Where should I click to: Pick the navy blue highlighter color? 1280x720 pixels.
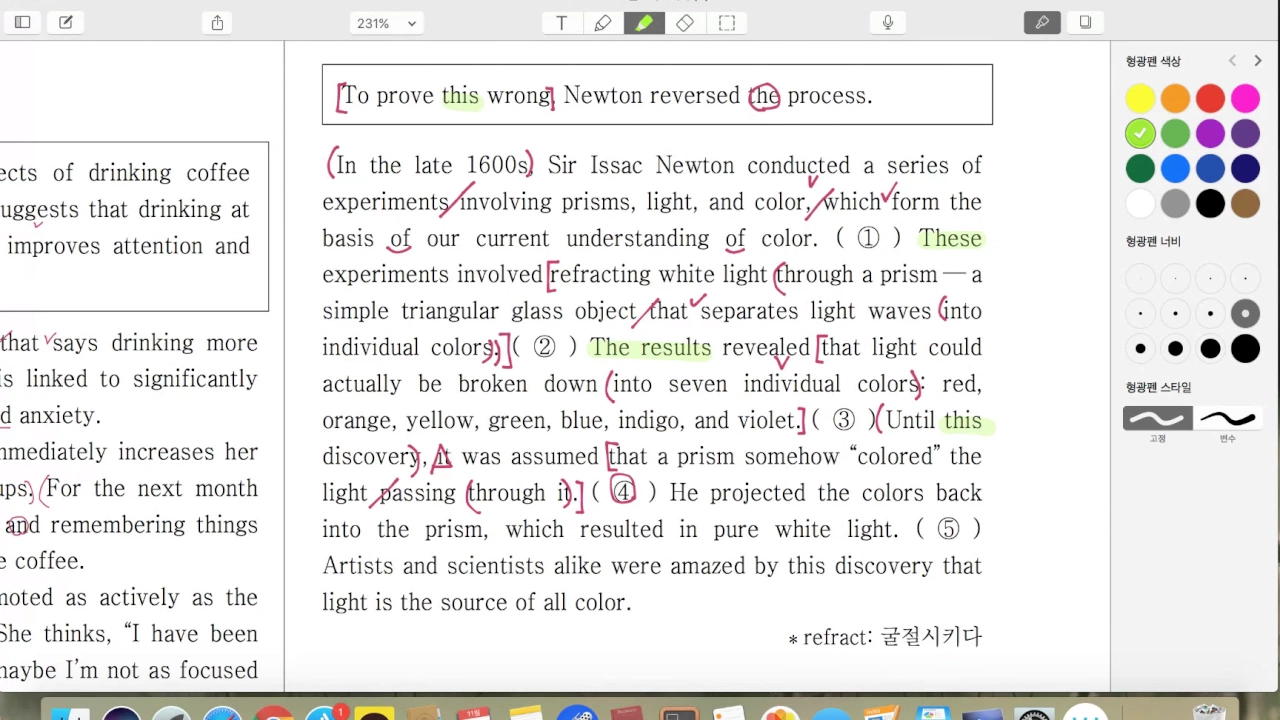point(1245,168)
